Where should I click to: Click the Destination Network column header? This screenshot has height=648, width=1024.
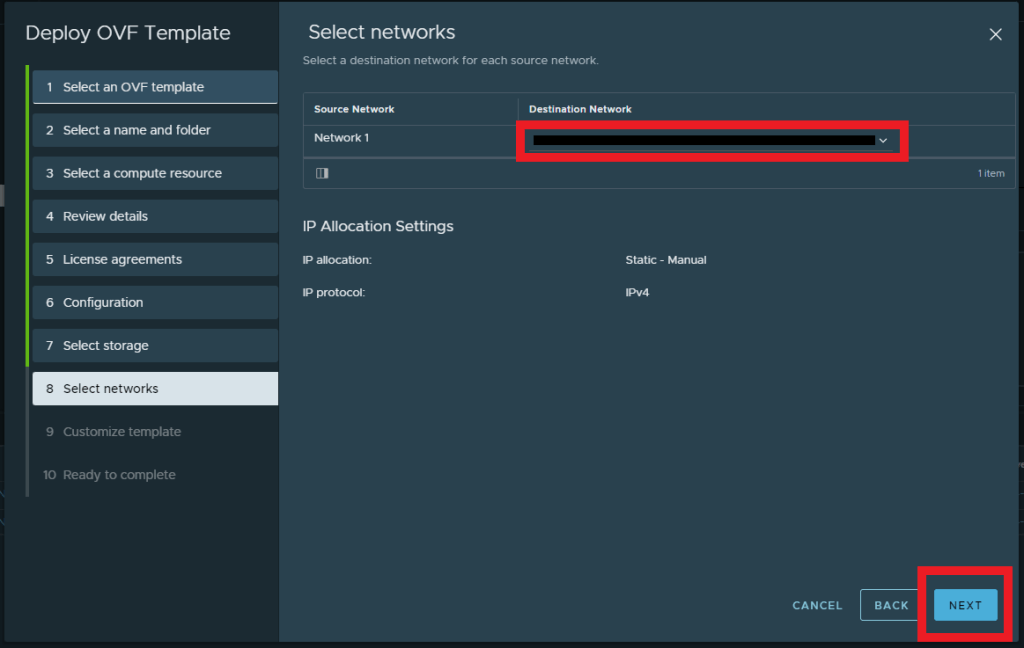[x=580, y=109]
